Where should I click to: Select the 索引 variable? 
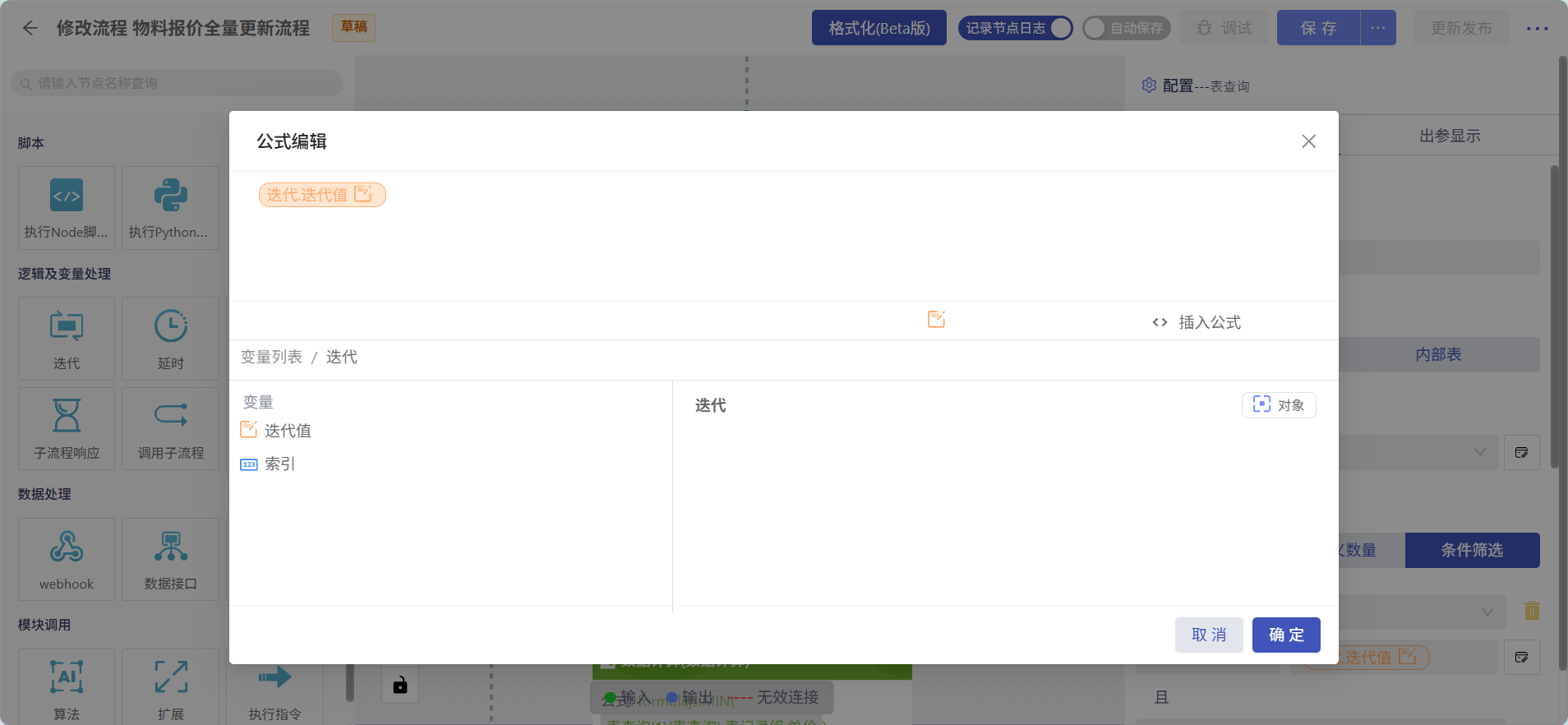click(x=268, y=464)
